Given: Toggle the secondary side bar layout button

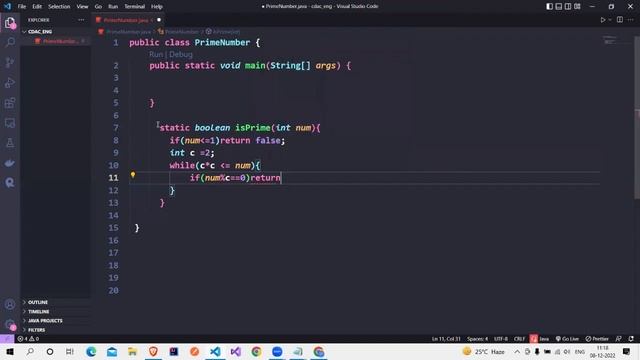Looking at the screenshot, I should [x=568, y=7].
